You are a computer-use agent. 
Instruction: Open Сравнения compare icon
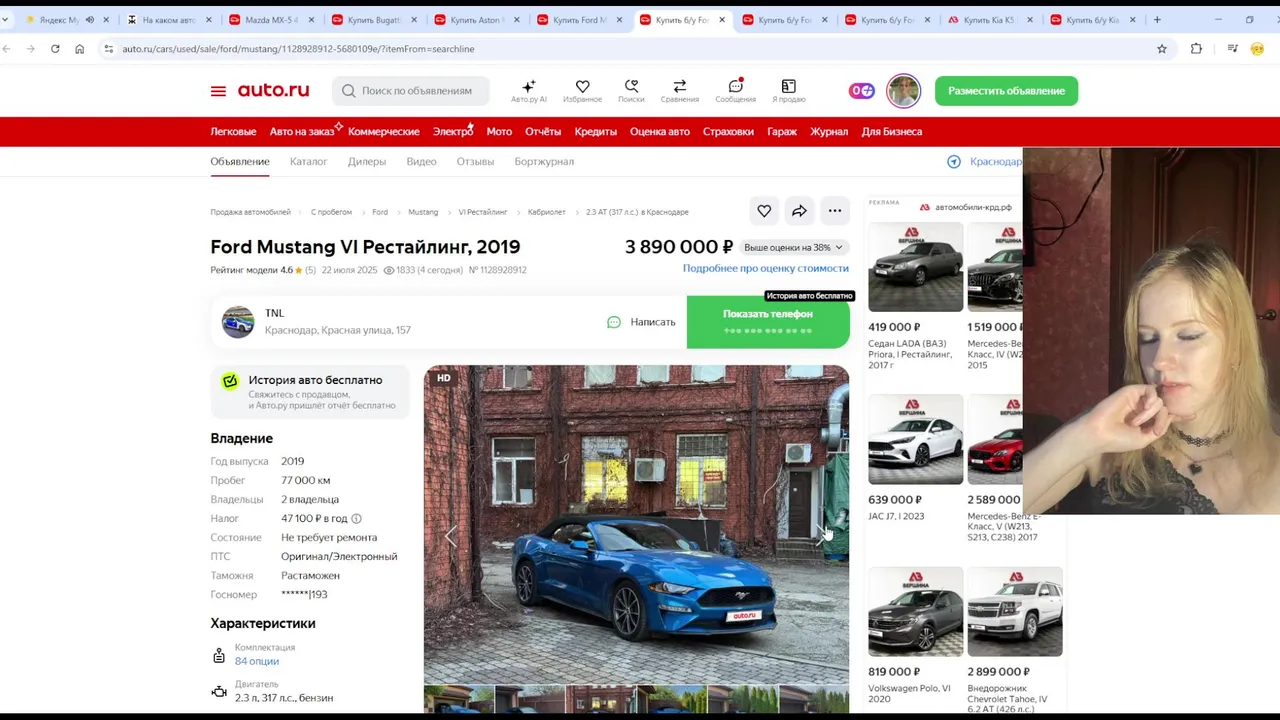coord(679,91)
